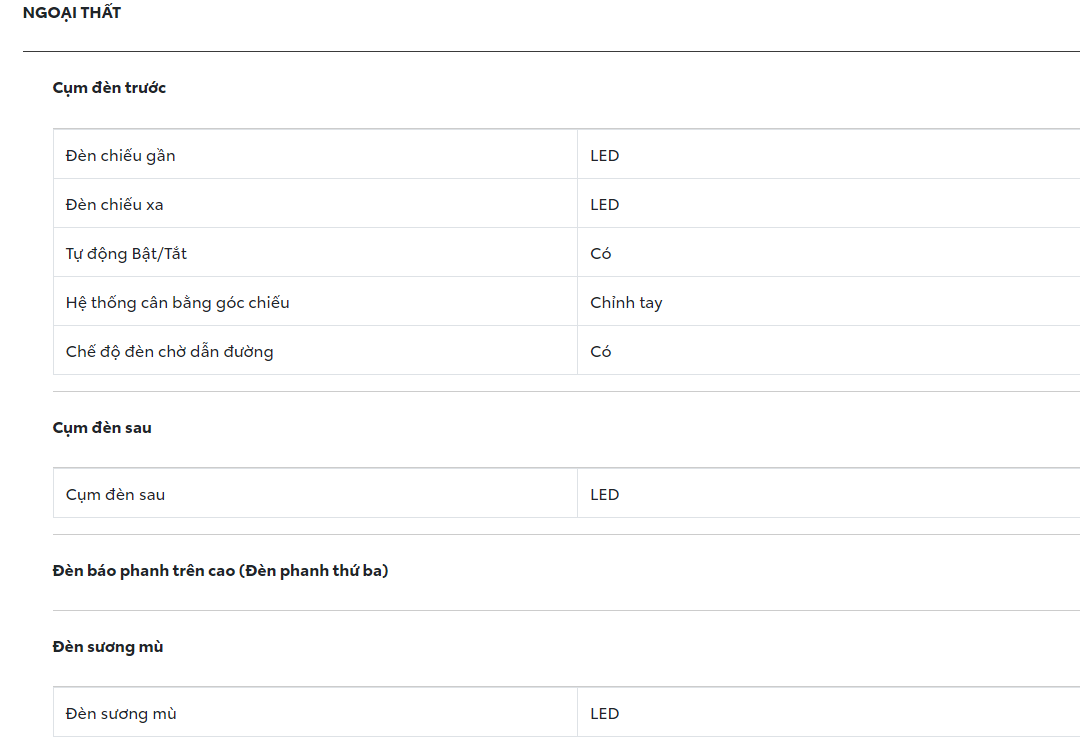1080x743 pixels.
Task: Collapse the bold Đèn sương mù section heading
Action: (x=108, y=647)
